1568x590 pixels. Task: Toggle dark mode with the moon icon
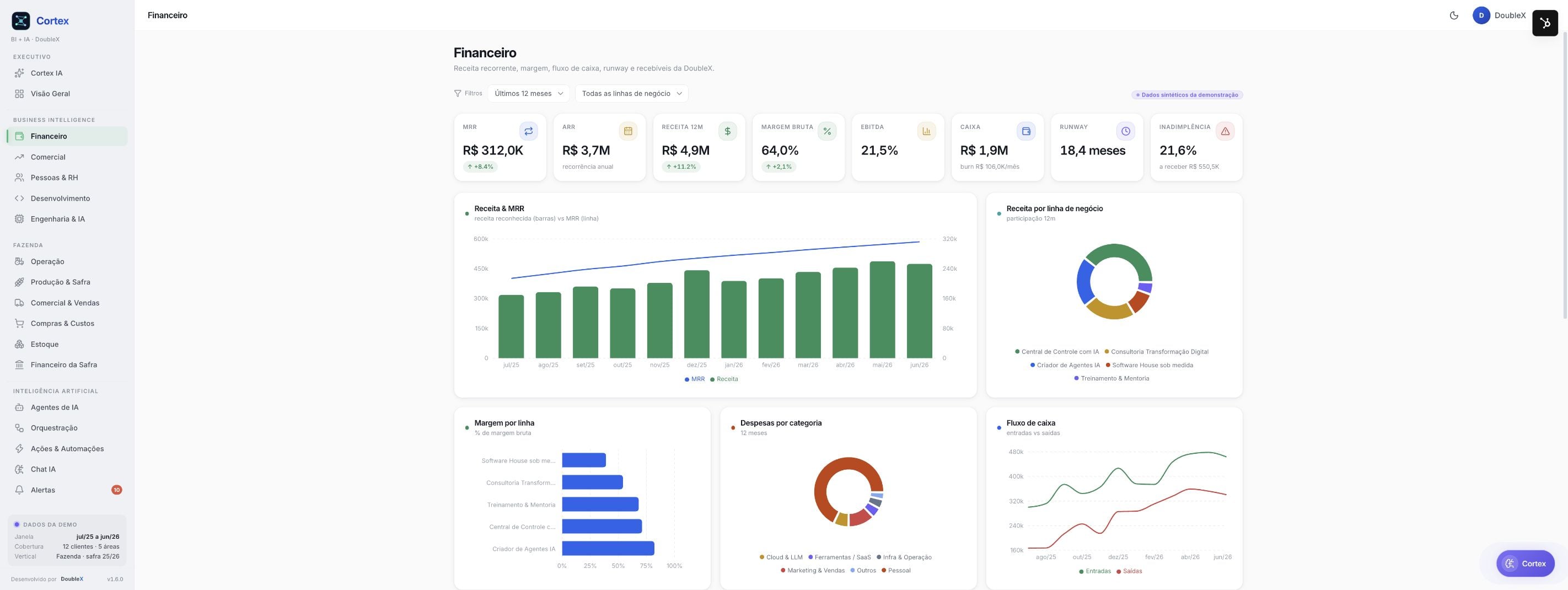(1453, 15)
